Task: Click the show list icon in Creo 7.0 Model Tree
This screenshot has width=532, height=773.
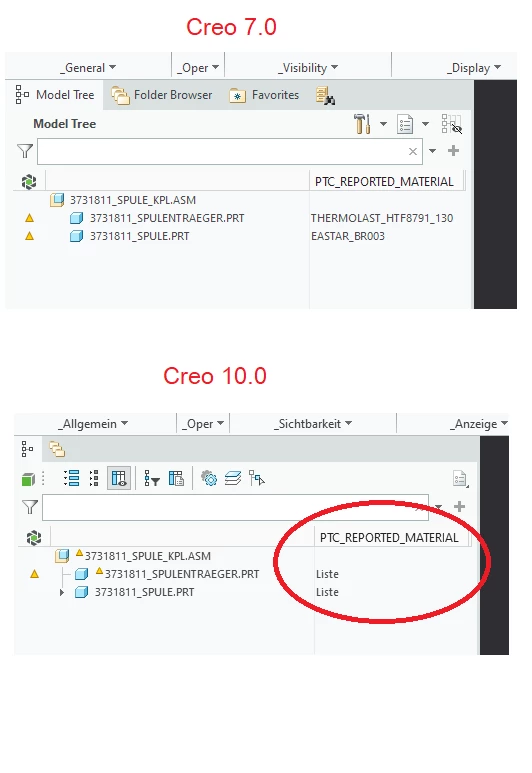Action: tap(405, 124)
